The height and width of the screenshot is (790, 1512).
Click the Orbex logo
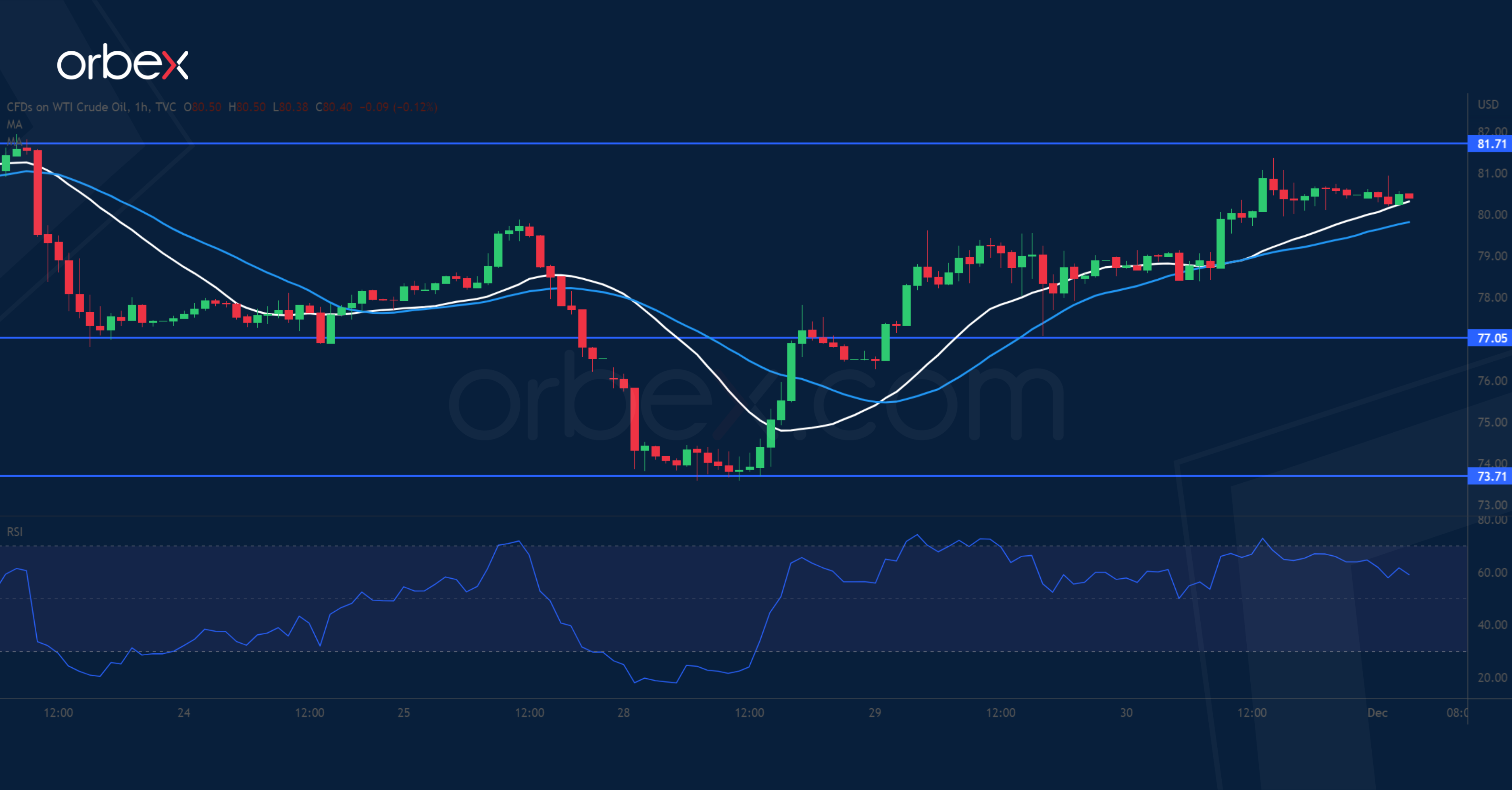[x=122, y=63]
